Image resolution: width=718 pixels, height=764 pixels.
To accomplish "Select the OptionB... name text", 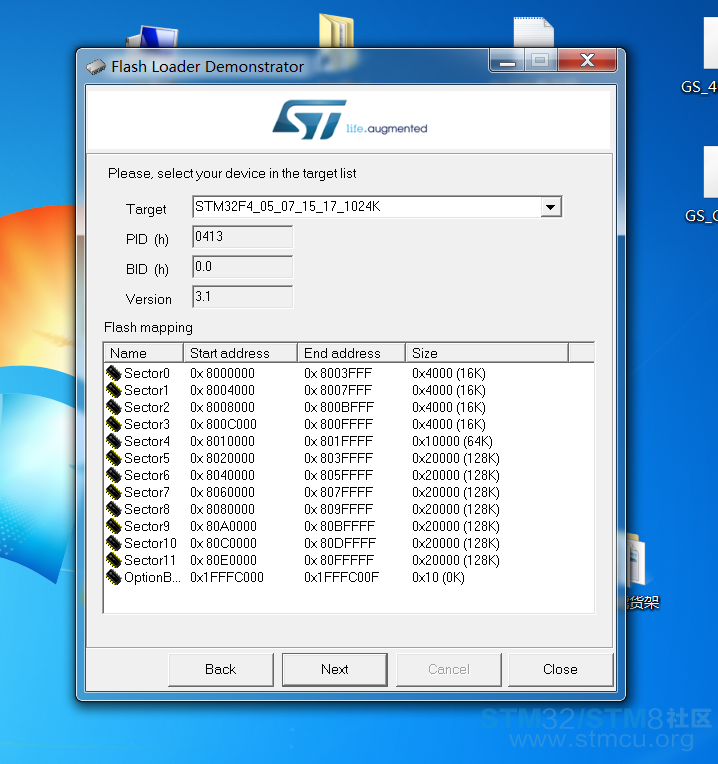I will pos(152,577).
